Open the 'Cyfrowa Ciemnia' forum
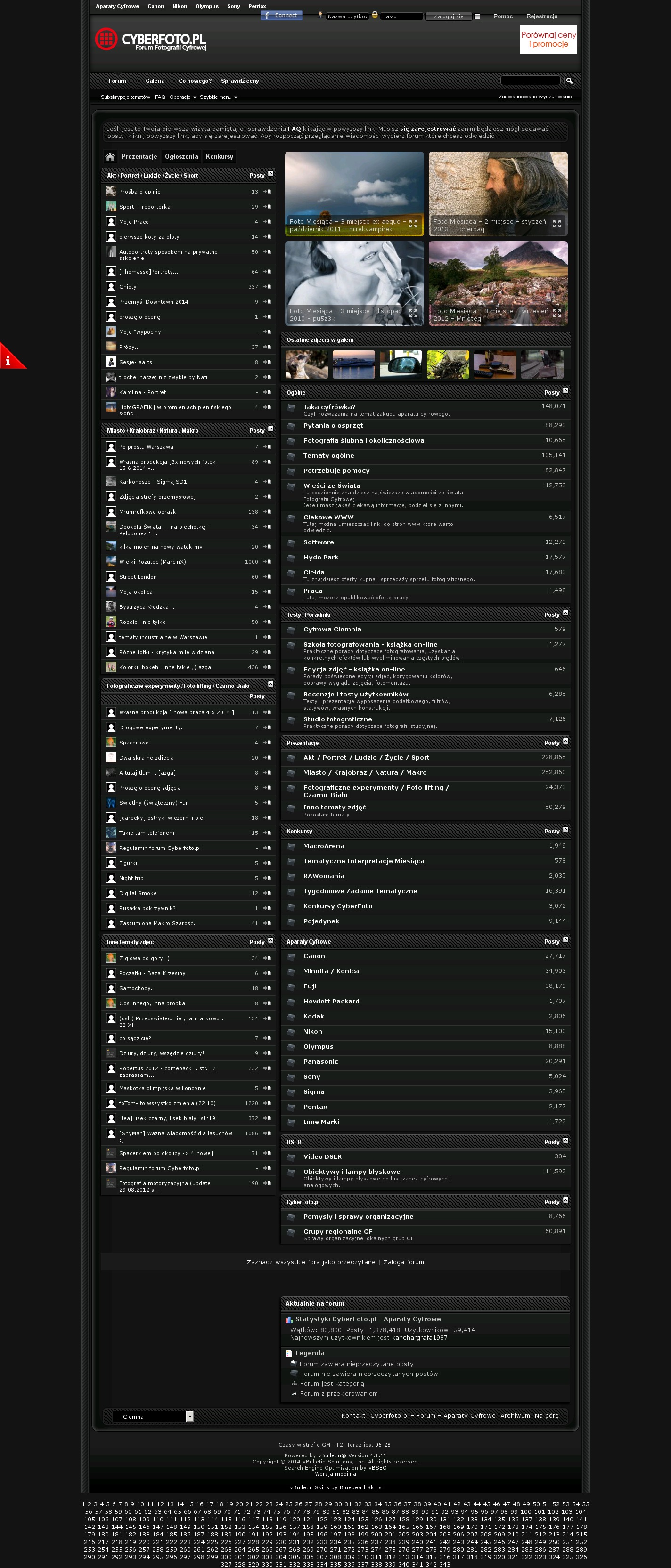The image size is (671, 1568). pos(333,630)
